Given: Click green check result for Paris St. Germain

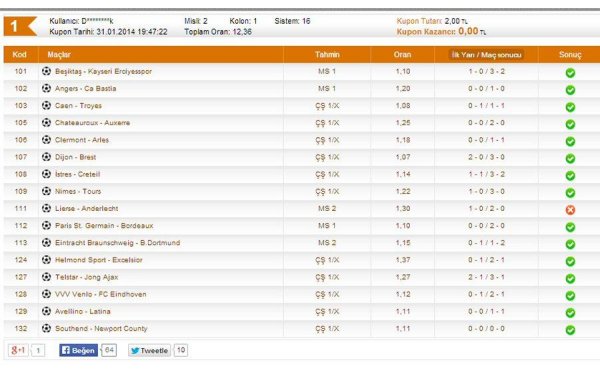Looking at the screenshot, I should 570,227.
